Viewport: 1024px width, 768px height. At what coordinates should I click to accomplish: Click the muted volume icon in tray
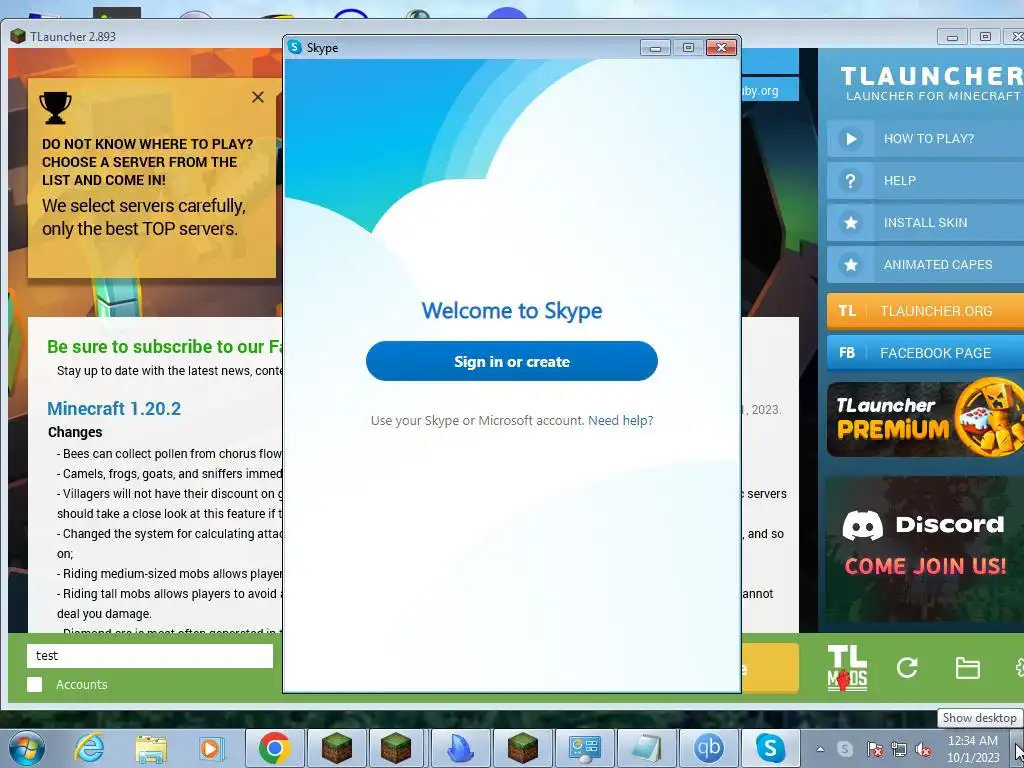(x=923, y=749)
